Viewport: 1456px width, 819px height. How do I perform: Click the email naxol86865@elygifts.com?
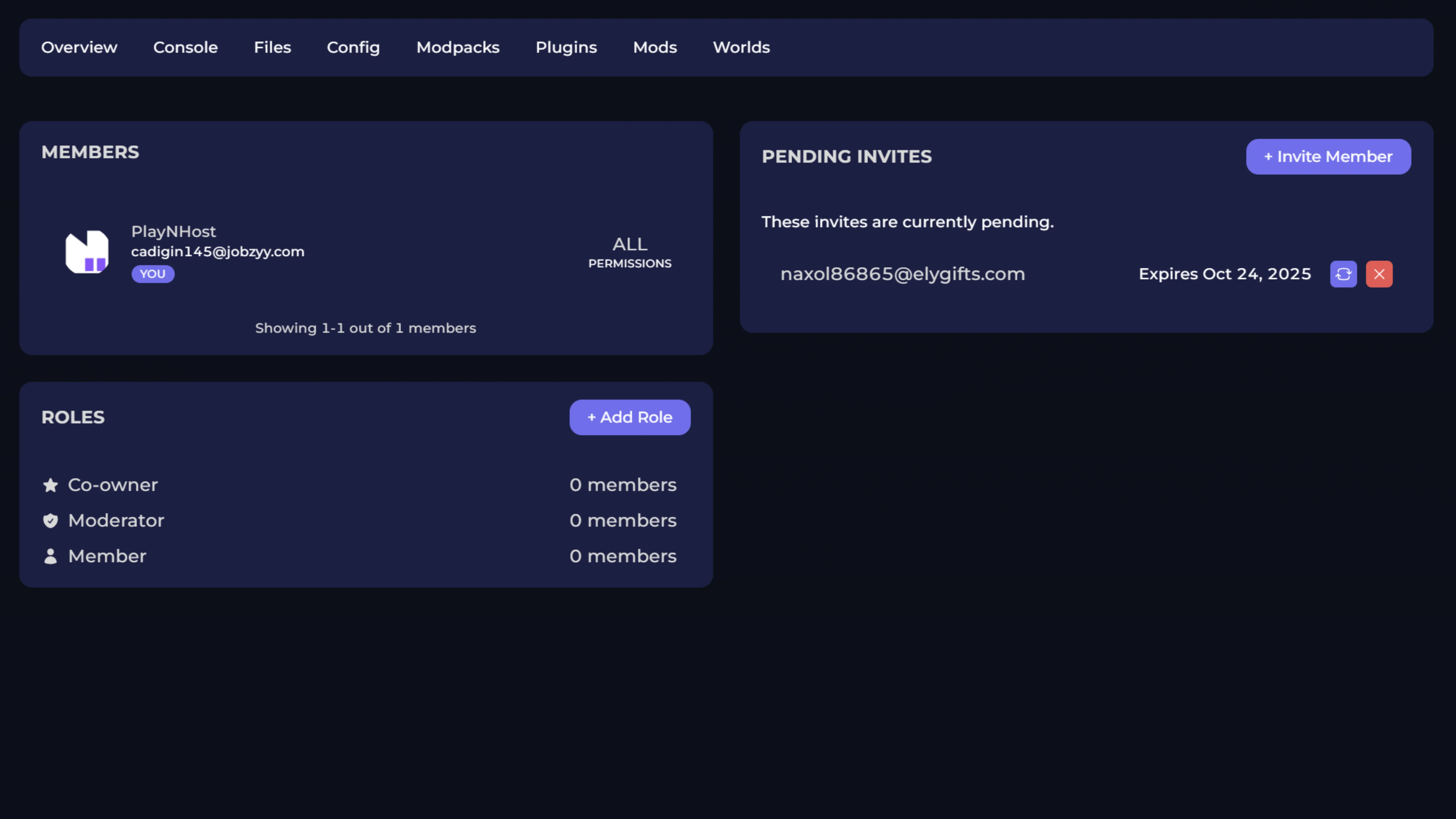point(903,273)
